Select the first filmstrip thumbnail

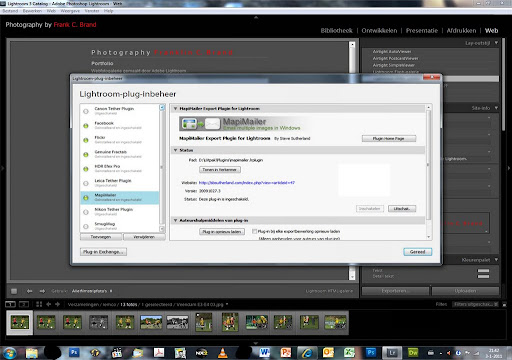(20, 322)
